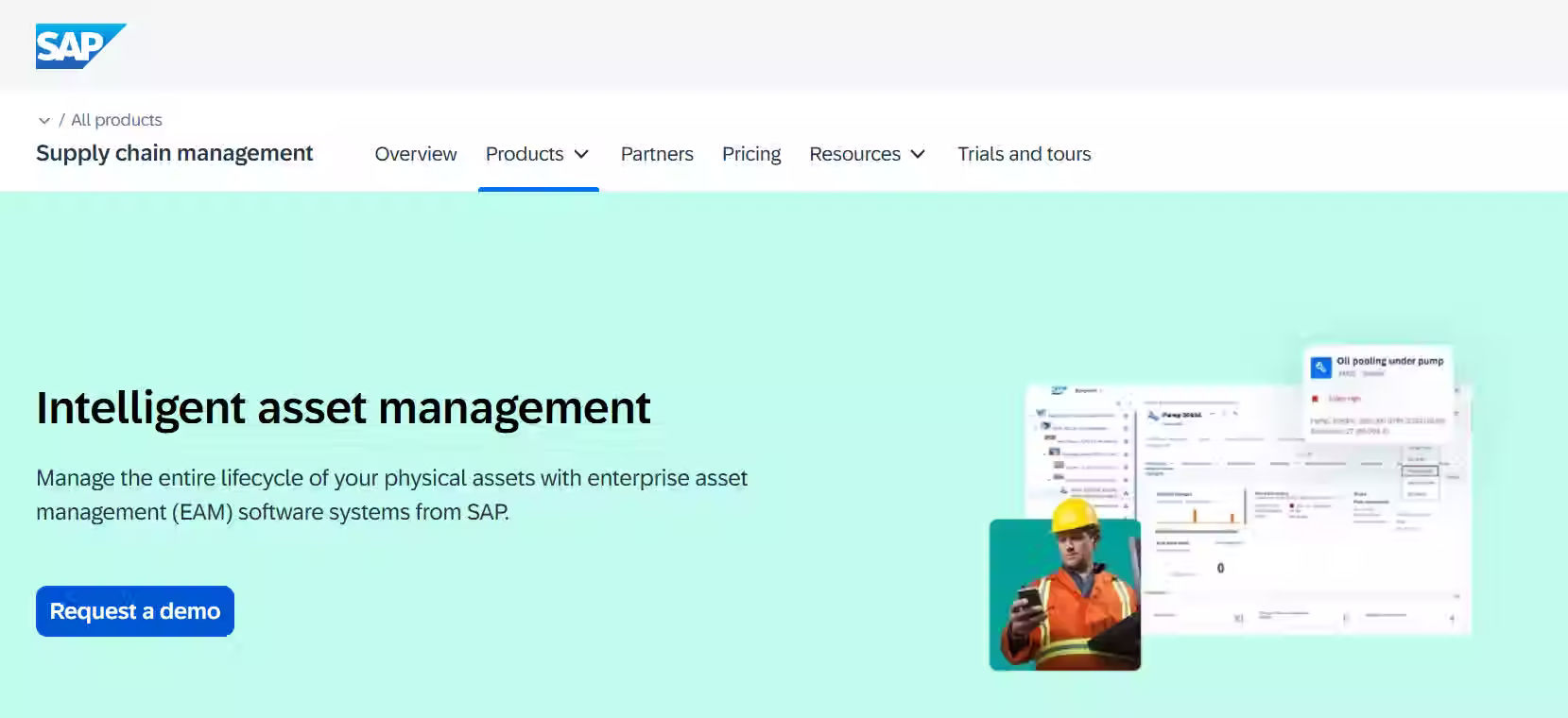The height and width of the screenshot is (718, 1568).
Task: Go to the Pricing tab
Action: (x=751, y=154)
